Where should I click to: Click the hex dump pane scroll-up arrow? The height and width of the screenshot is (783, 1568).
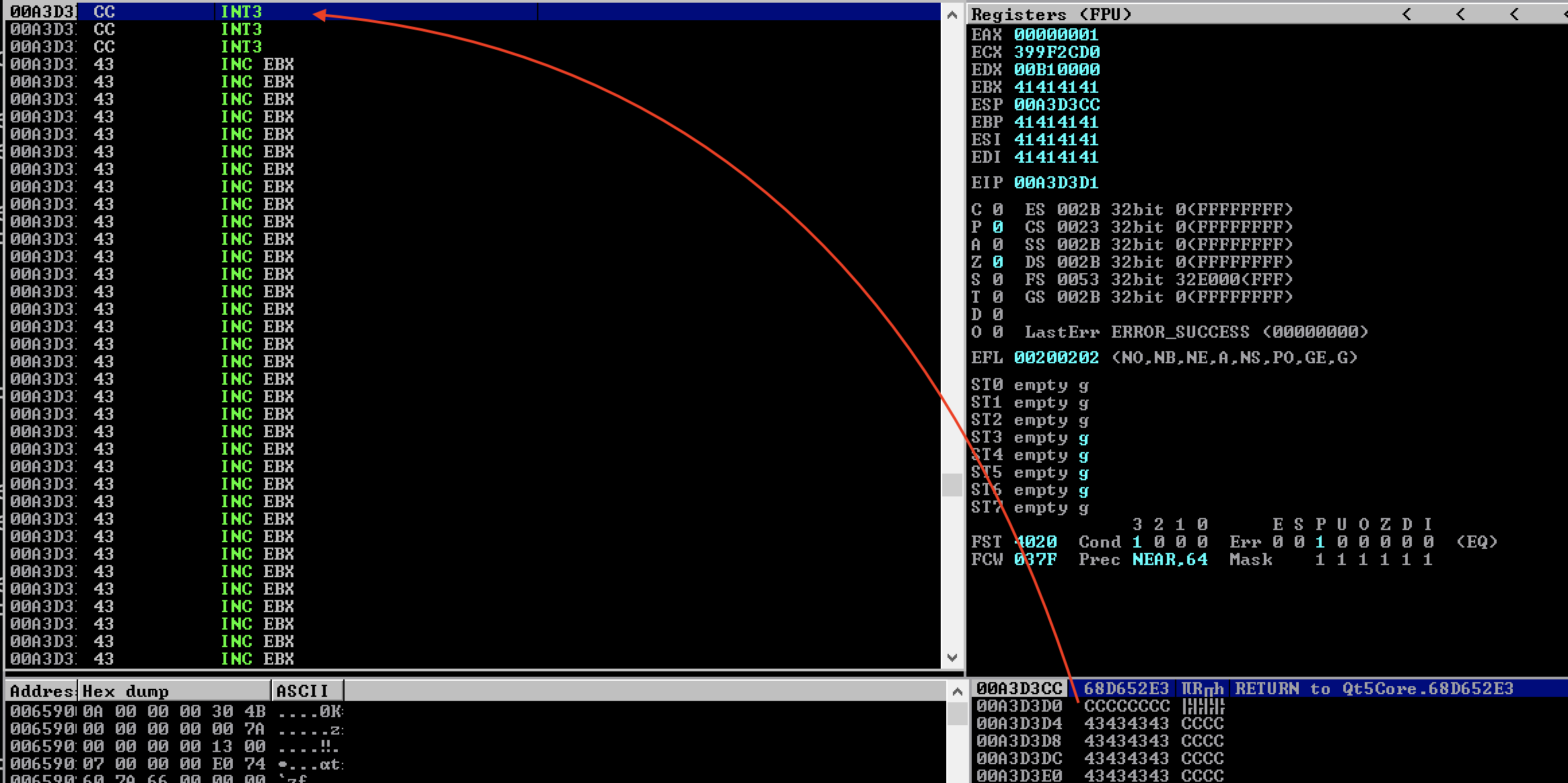[957, 692]
